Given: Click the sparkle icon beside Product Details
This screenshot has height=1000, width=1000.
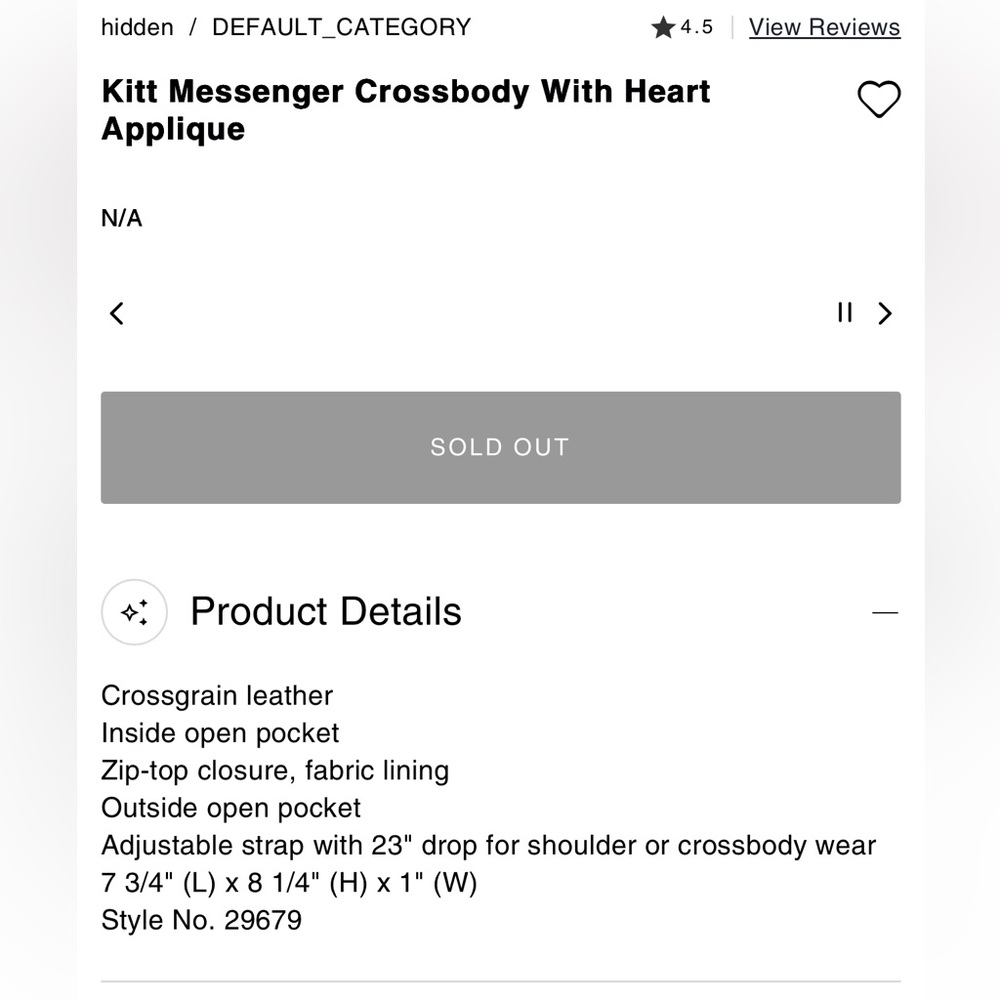Looking at the screenshot, I should 134,612.
